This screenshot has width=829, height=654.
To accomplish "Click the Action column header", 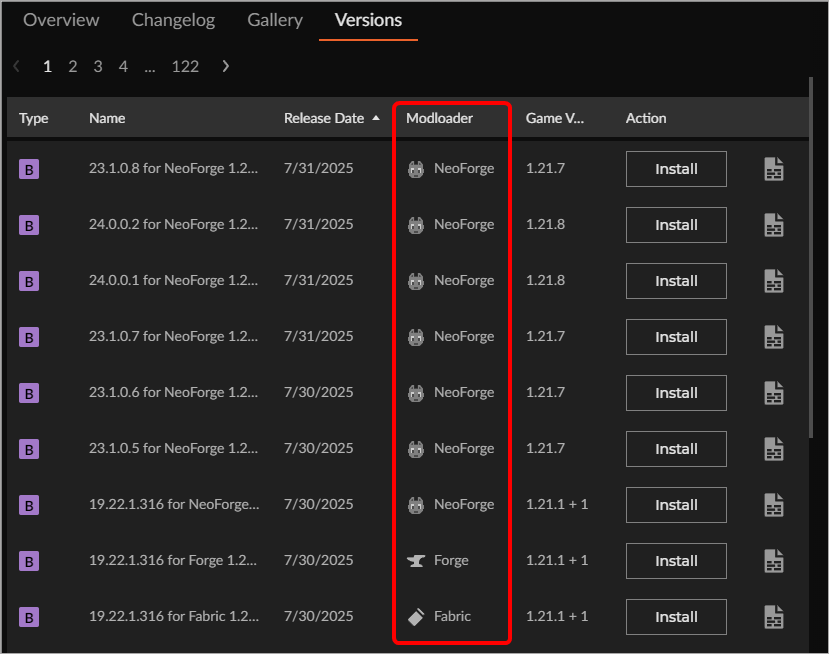I will point(646,118).
